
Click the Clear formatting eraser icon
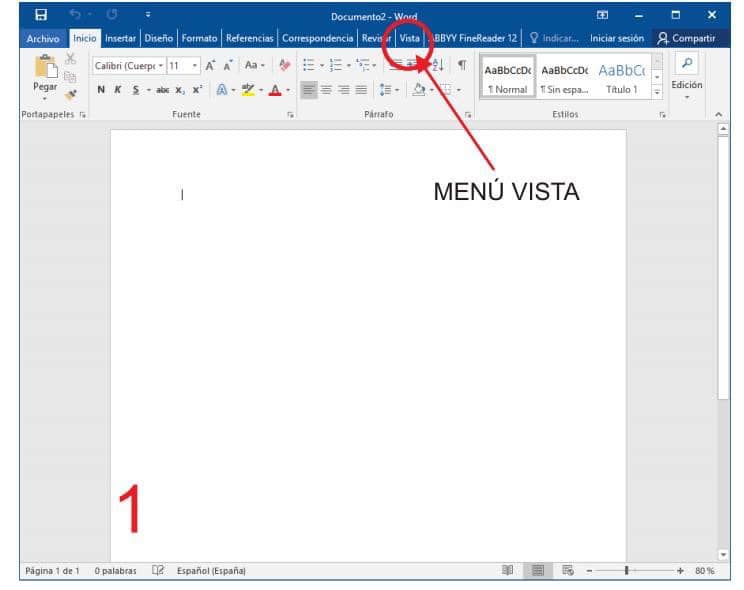pyautogui.click(x=285, y=65)
